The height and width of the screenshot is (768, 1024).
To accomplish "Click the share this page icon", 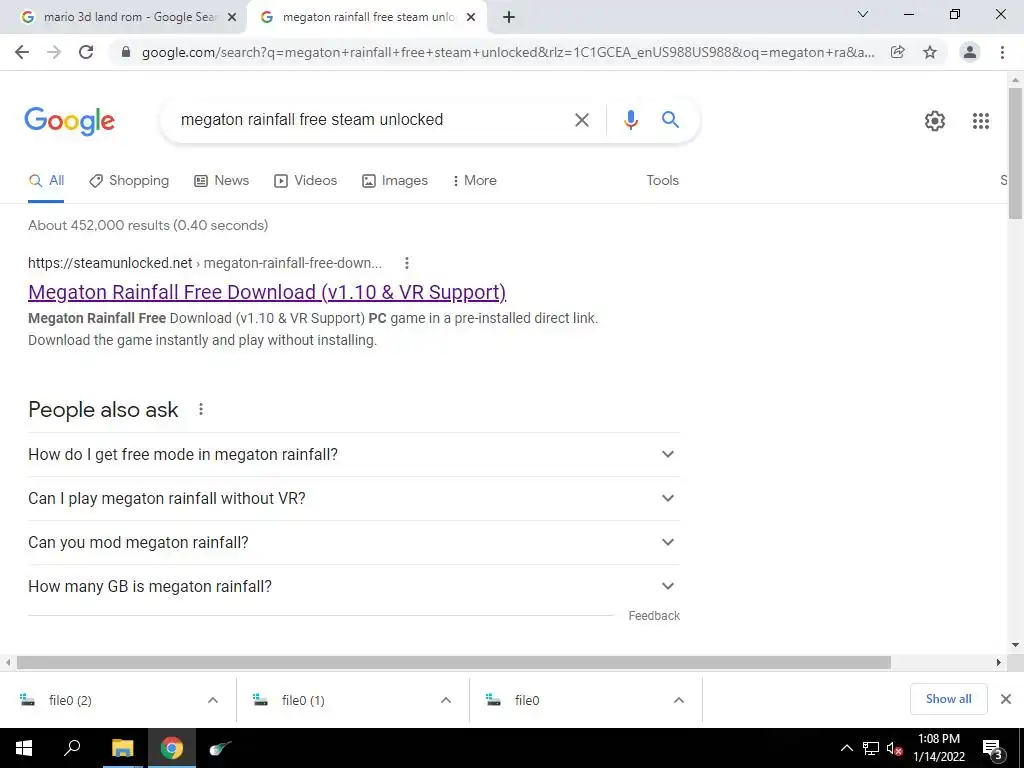I will pos(898,52).
